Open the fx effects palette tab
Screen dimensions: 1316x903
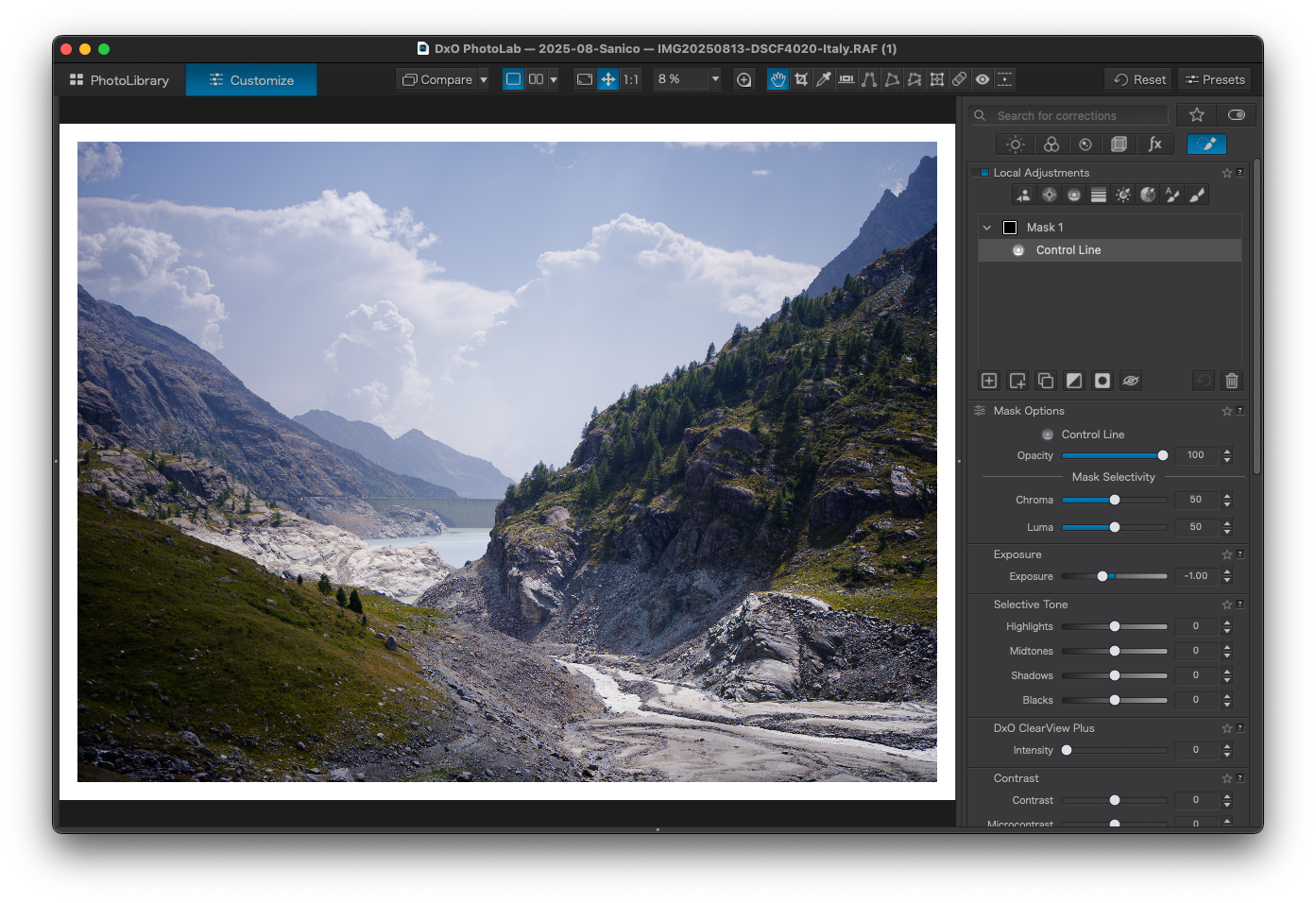click(x=1154, y=145)
